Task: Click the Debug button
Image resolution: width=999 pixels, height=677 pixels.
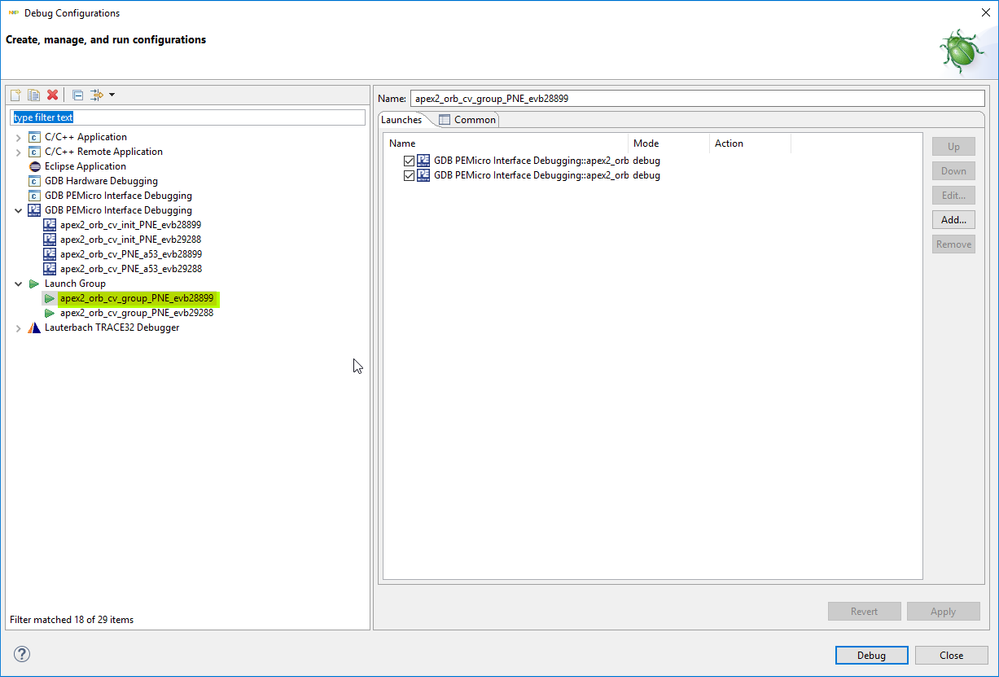Action: click(871, 655)
